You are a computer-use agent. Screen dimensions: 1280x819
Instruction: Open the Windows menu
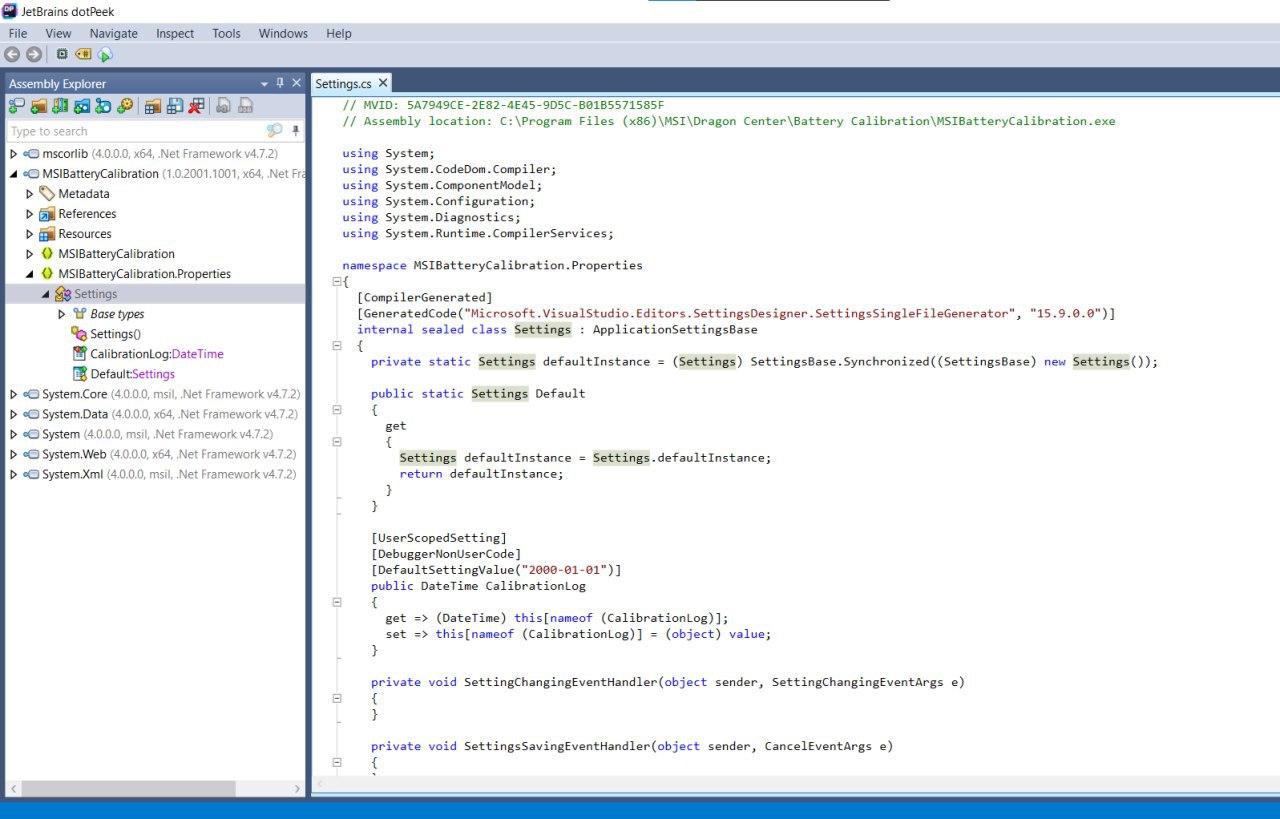click(283, 33)
